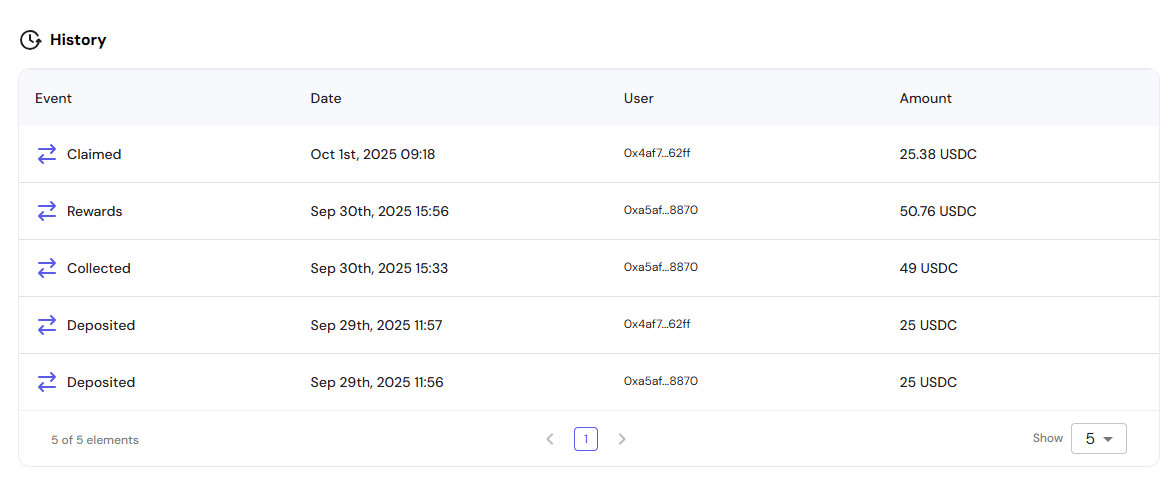
Task: Click swap icon for Sep 29th 11:56 deposit
Action: (x=47, y=382)
